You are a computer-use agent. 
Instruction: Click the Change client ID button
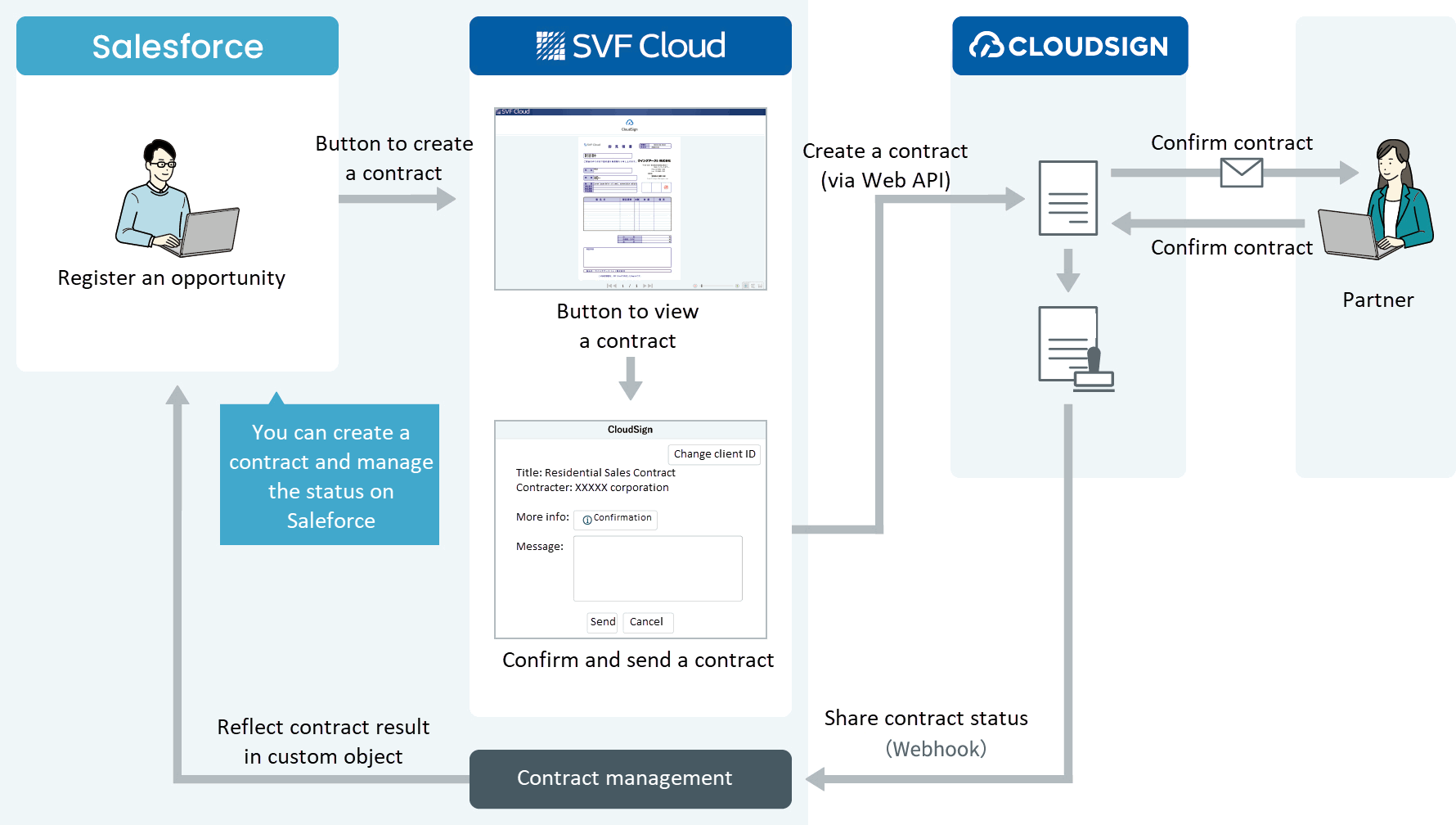coord(715,454)
